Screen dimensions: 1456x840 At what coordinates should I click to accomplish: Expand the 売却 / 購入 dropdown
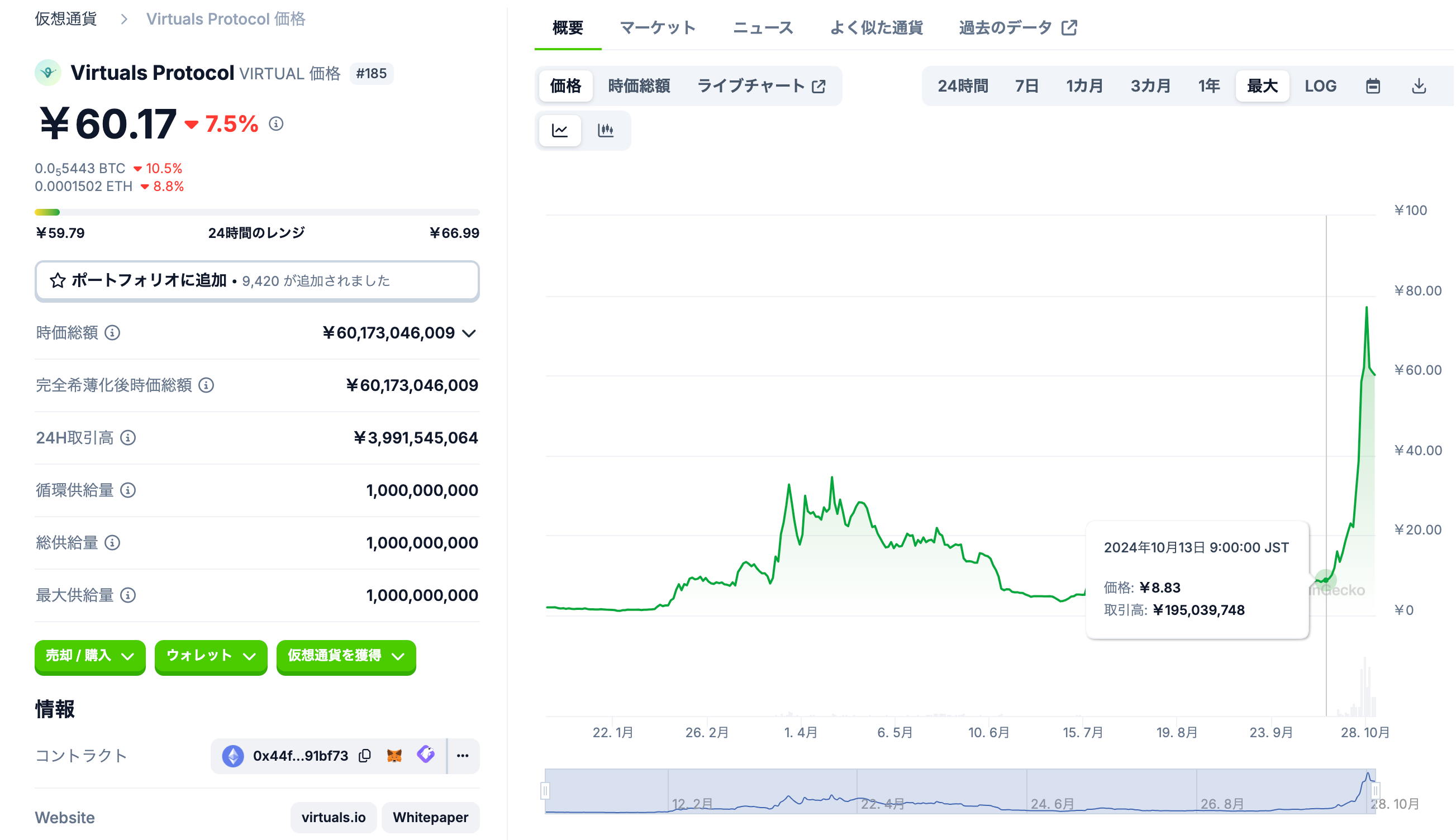pos(90,656)
